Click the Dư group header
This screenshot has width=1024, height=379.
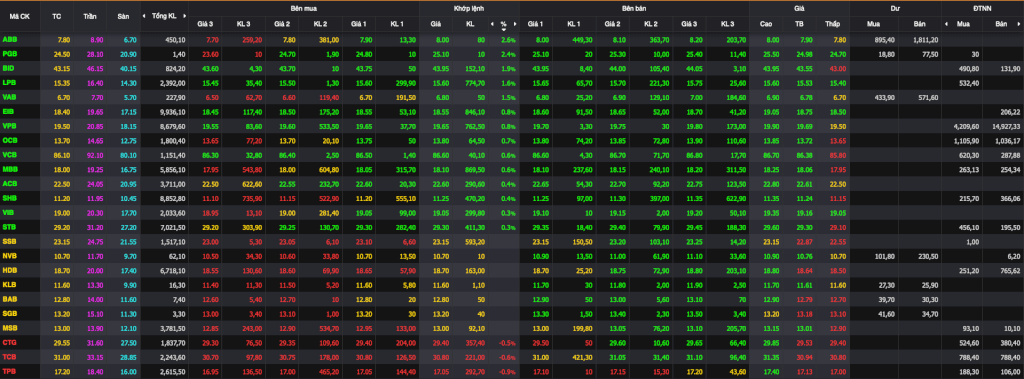point(895,9)
